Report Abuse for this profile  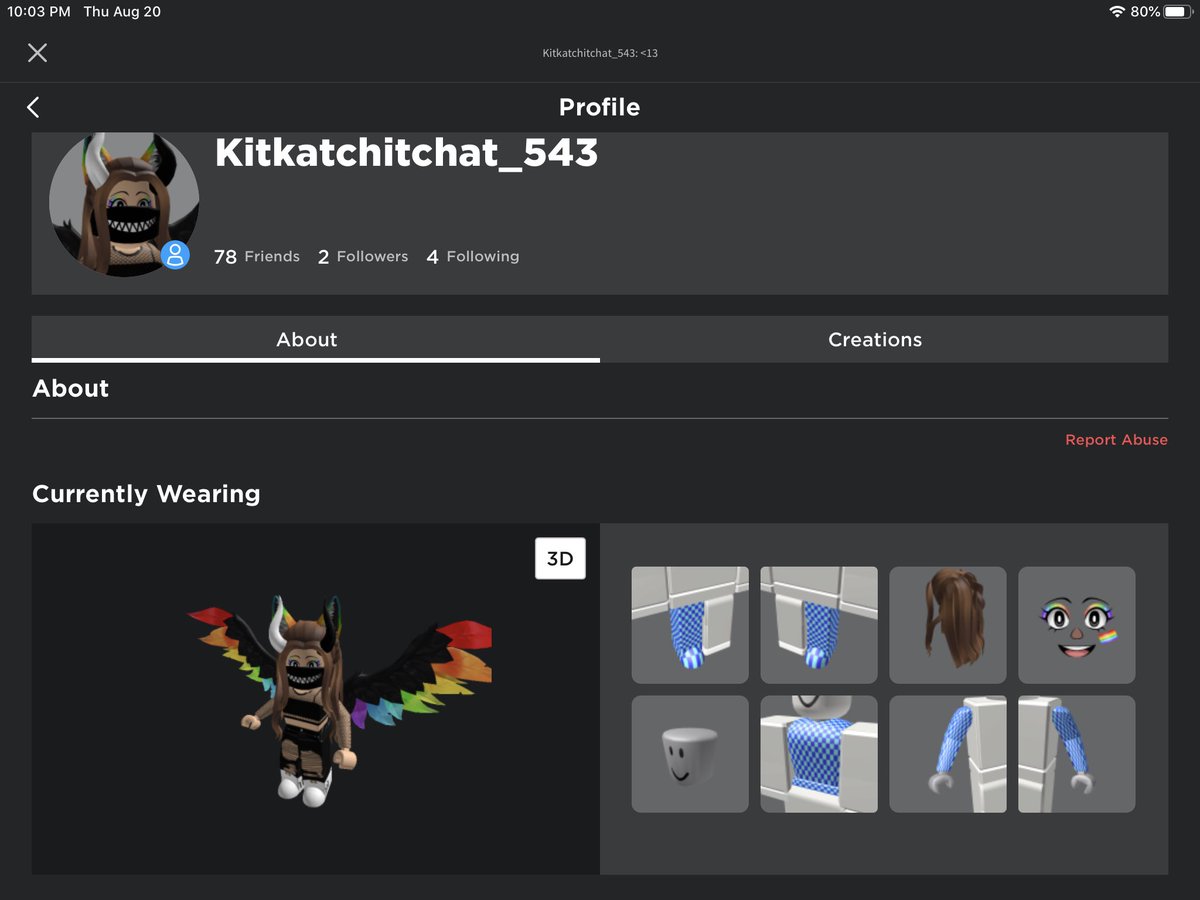pyautogui.click(x=1116, y=440)
